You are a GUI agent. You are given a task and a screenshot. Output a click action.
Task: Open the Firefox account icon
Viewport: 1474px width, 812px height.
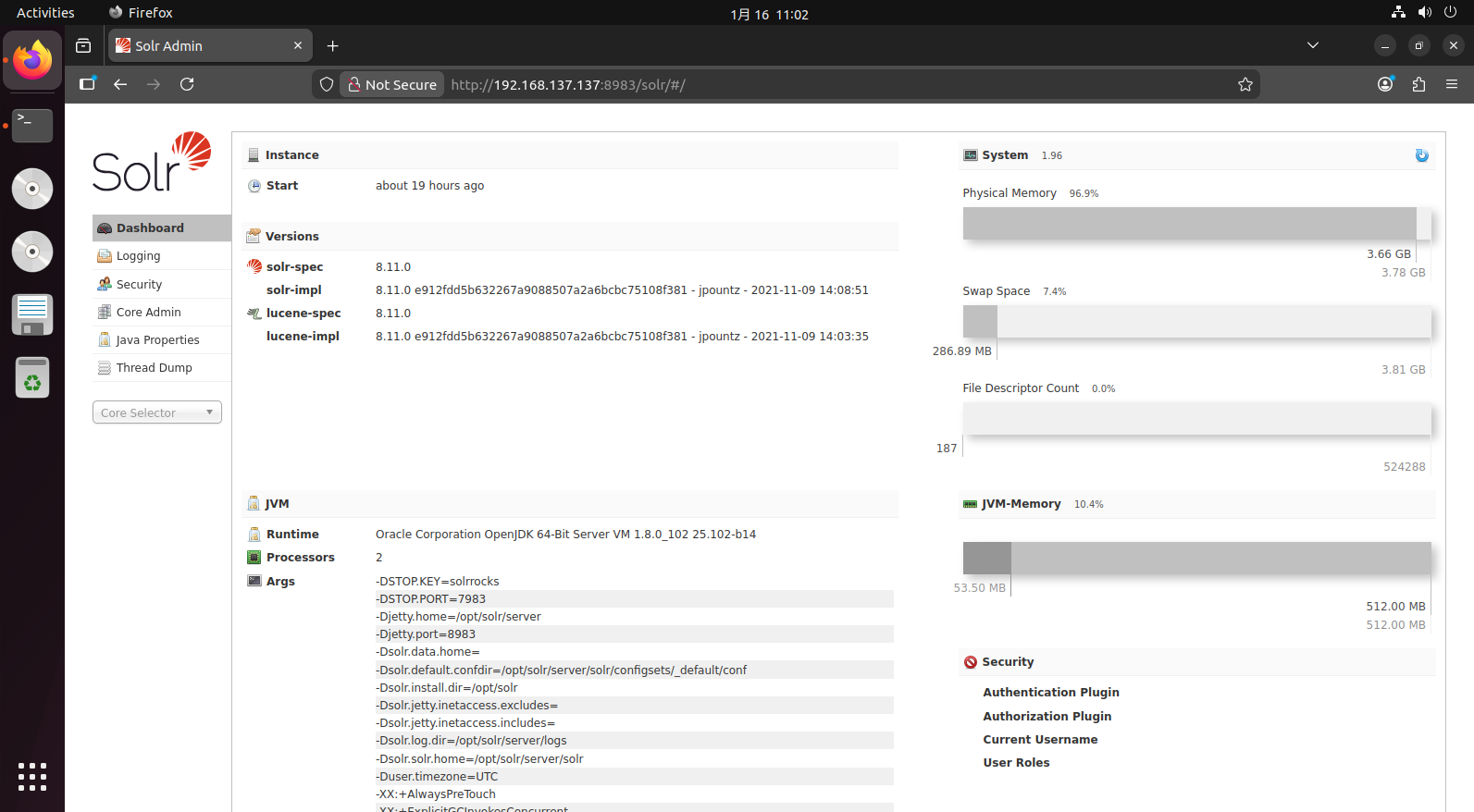pos(1385,84)
